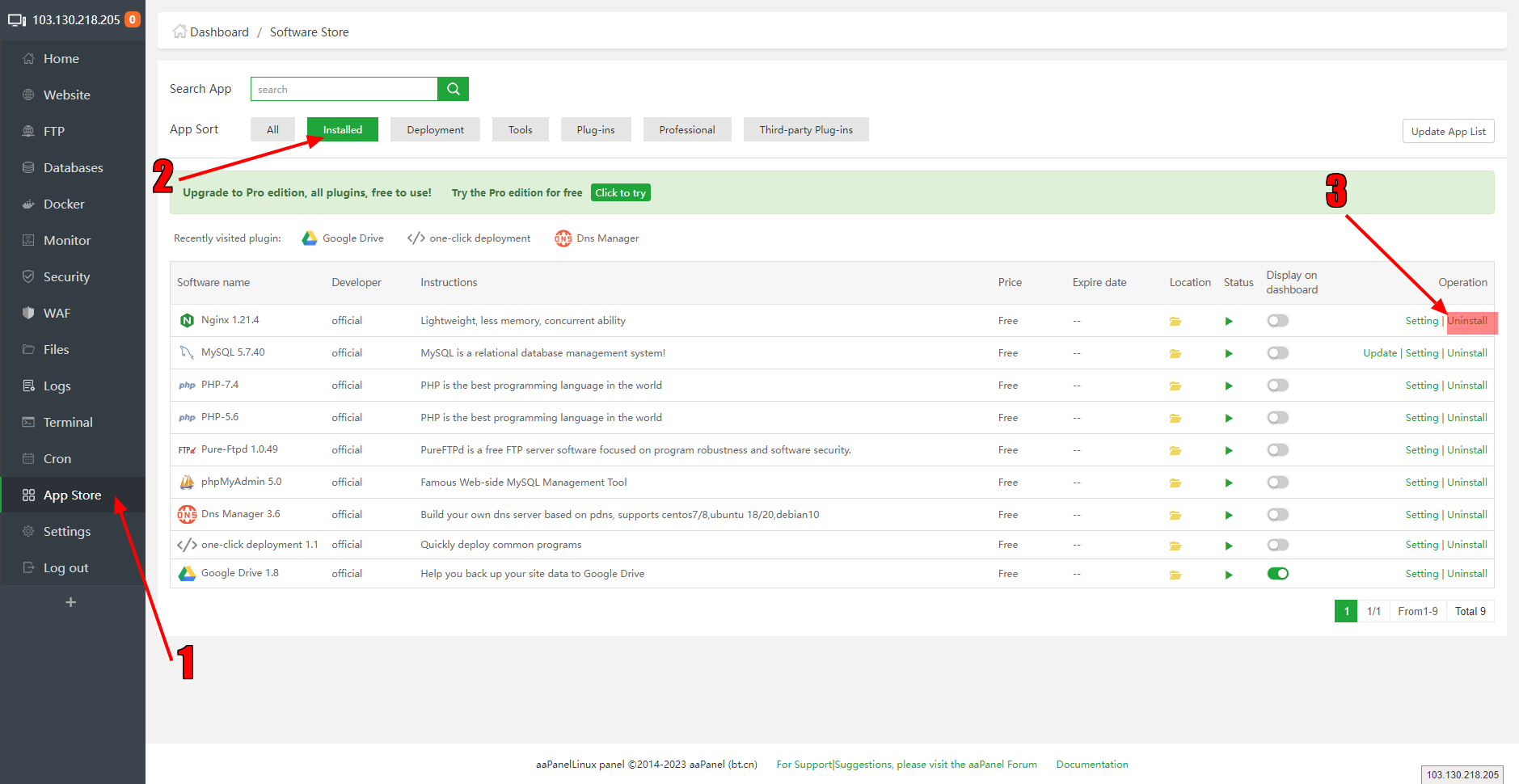The image size is (1519, 784).
Task: Open the Dns Manager 3.6 folder location icon
Action: pos(1175,515)
